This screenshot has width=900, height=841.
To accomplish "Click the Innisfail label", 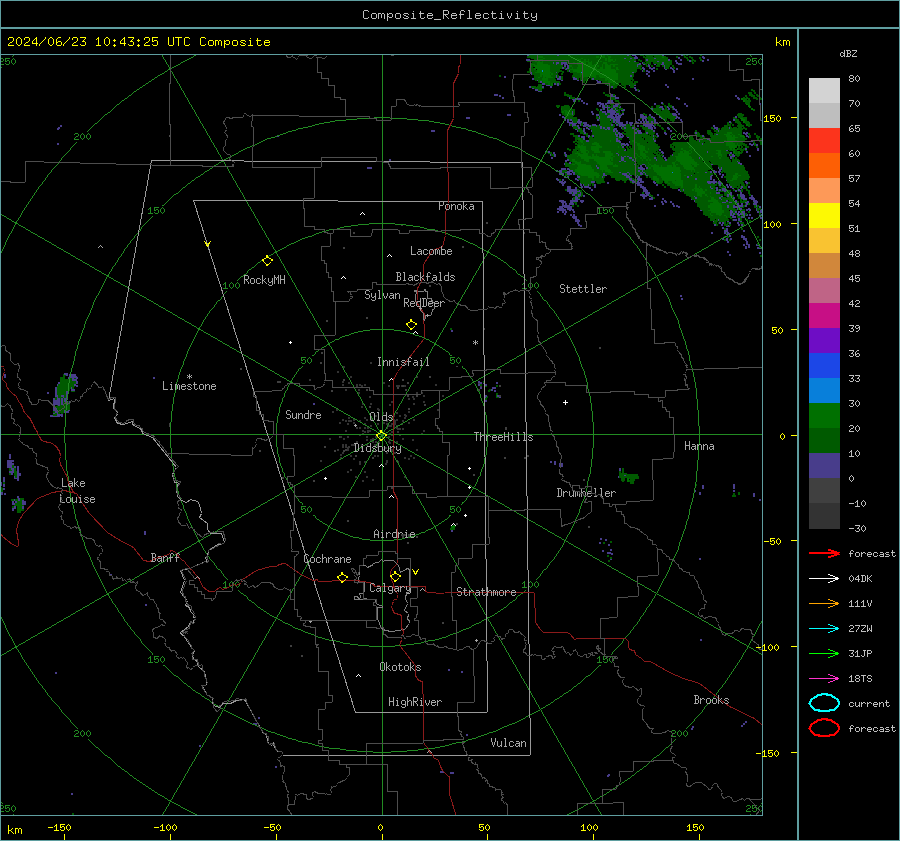I will [403, 362].
